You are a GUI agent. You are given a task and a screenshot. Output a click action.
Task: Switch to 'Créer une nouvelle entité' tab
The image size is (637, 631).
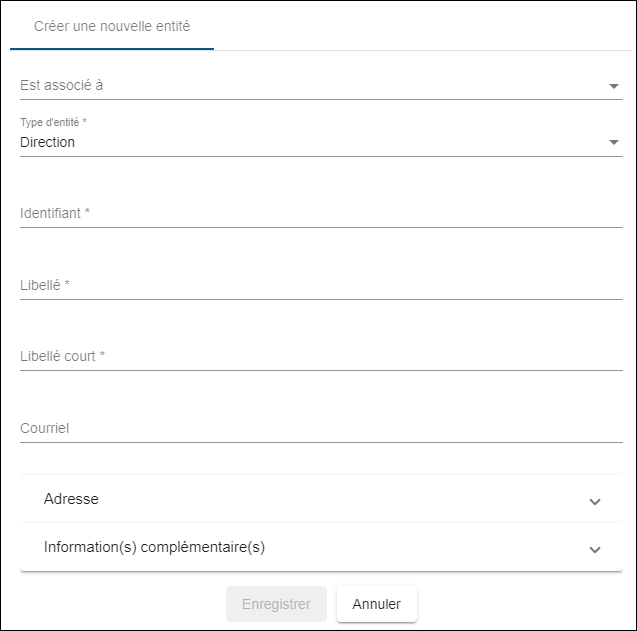(112, 26)
